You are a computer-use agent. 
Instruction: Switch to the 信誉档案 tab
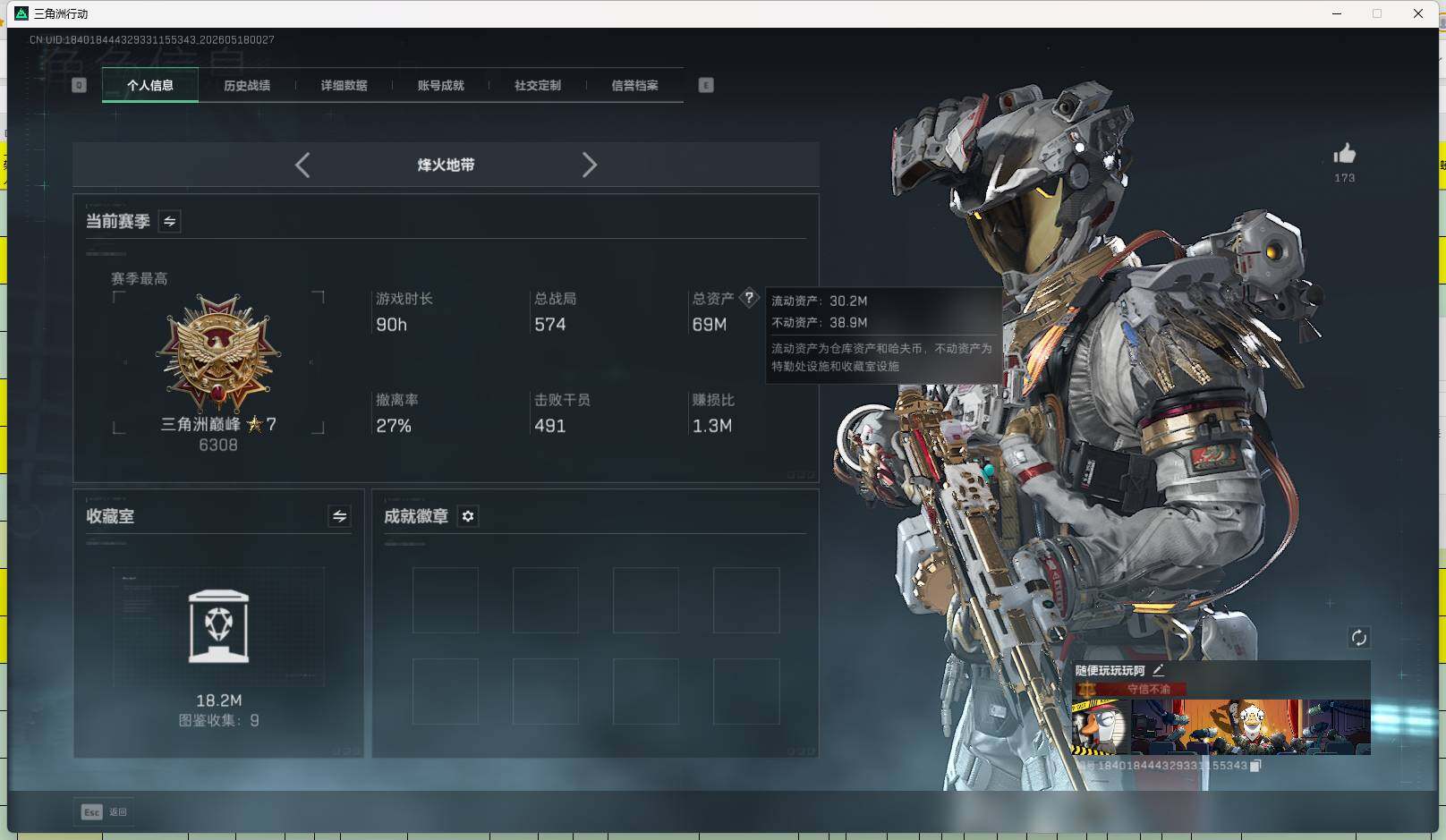[x=634, y=86]
